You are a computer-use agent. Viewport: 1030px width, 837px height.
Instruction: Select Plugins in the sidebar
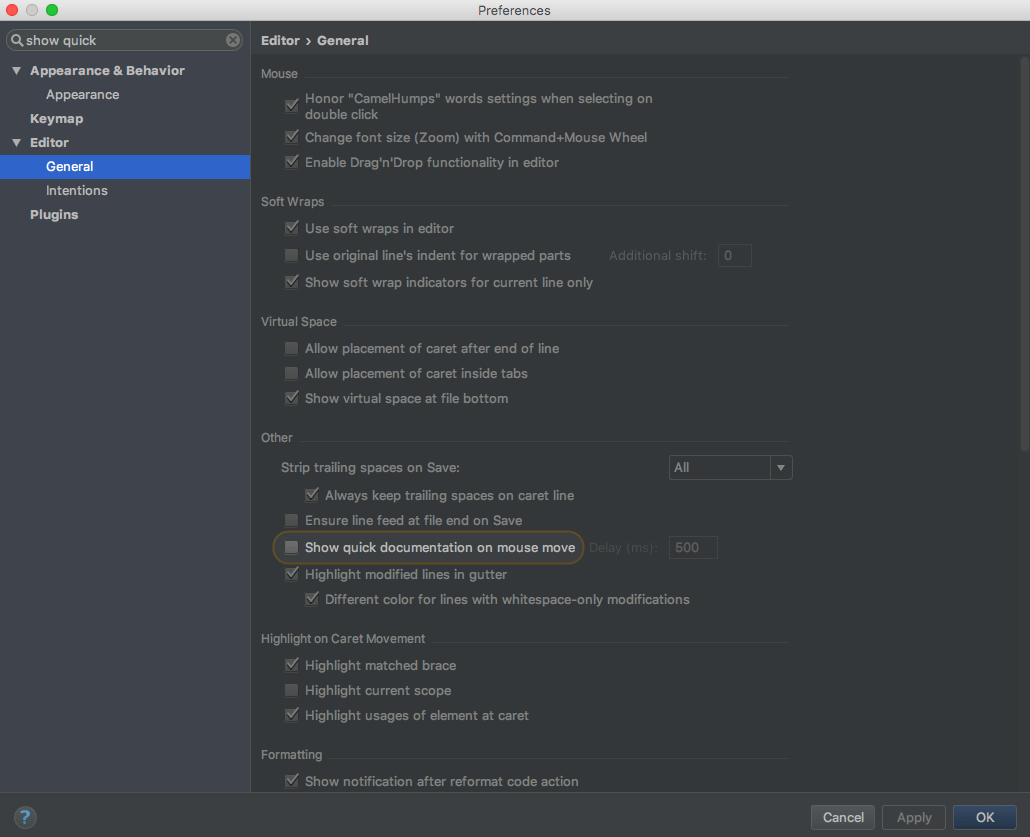(x=54, y=214)
